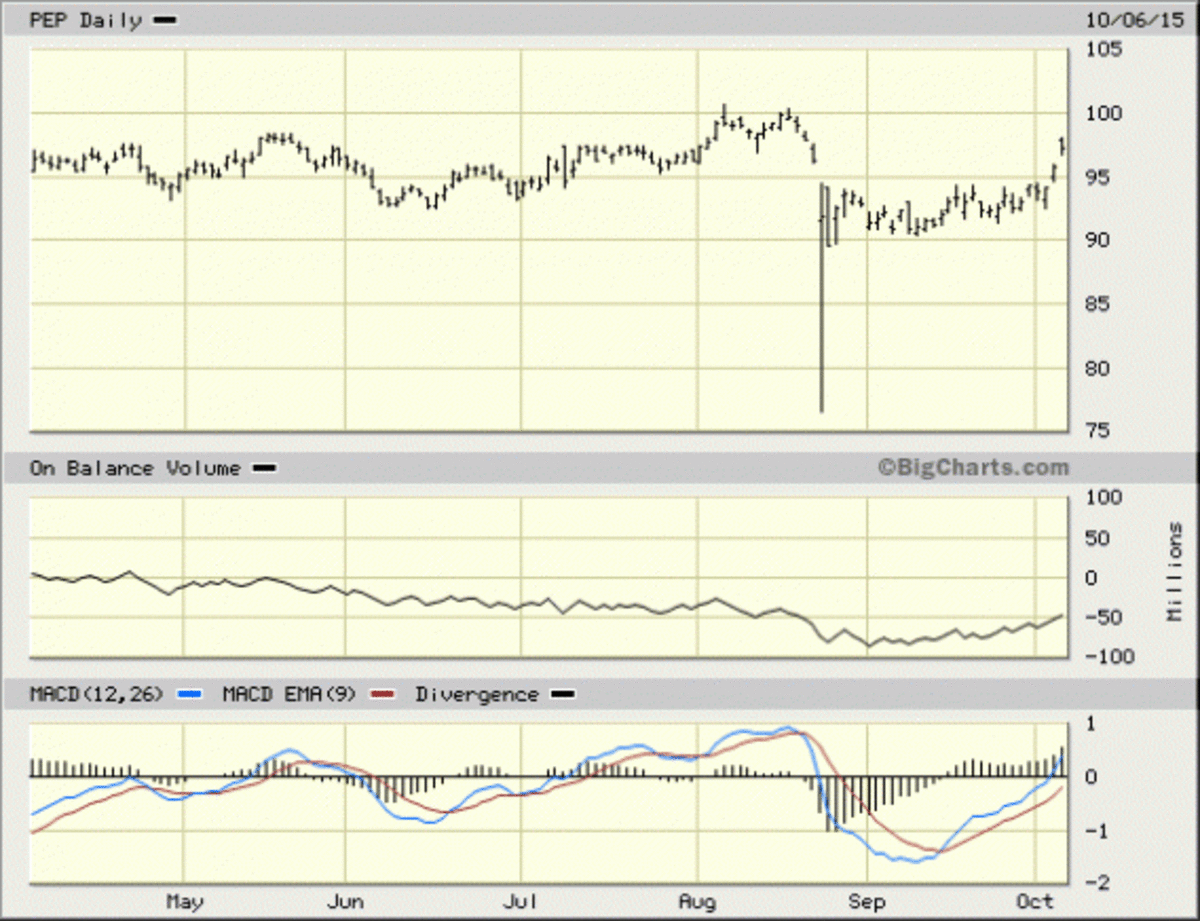The width and height of the screenshot is (1200, 921).
Task: Select the BigCharts copyright watermark
Action: tap(974, 466)
